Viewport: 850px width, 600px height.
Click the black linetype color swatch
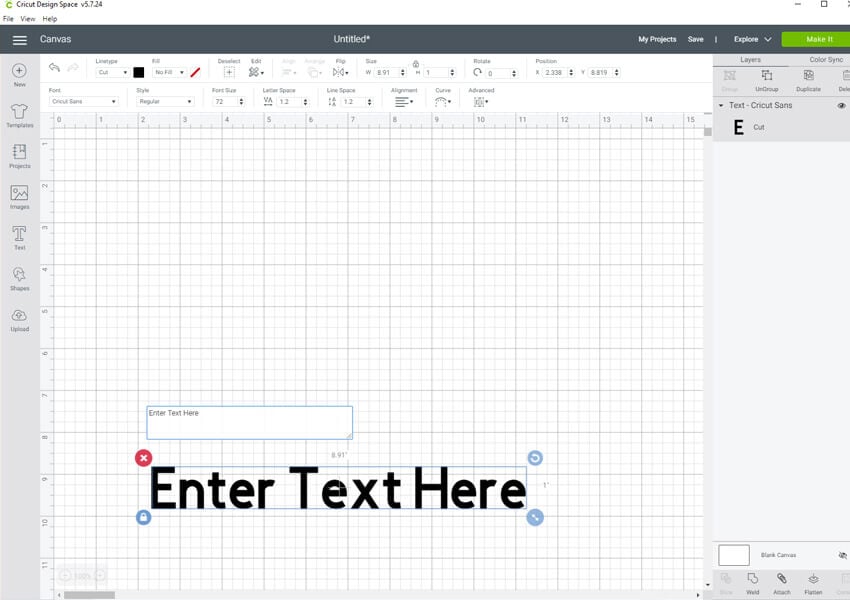click(139, 72)
